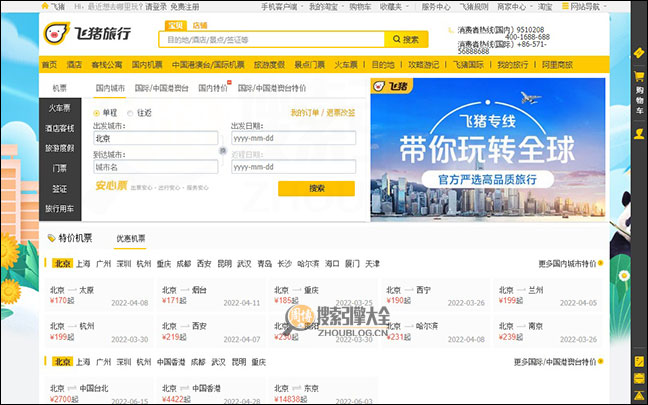Image resolution: width=648 pixels, height=405 pixels.
Task: Open the 我的订单 link
Action: coord(305,113)
